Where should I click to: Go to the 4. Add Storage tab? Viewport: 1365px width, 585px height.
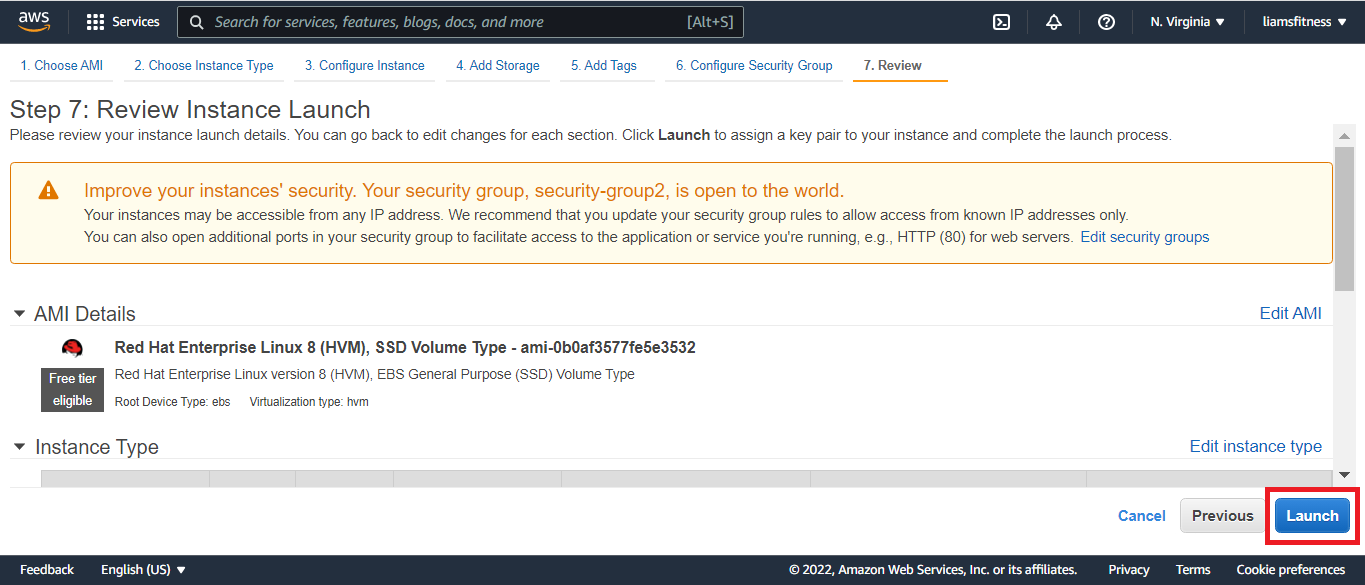[497, 65]
